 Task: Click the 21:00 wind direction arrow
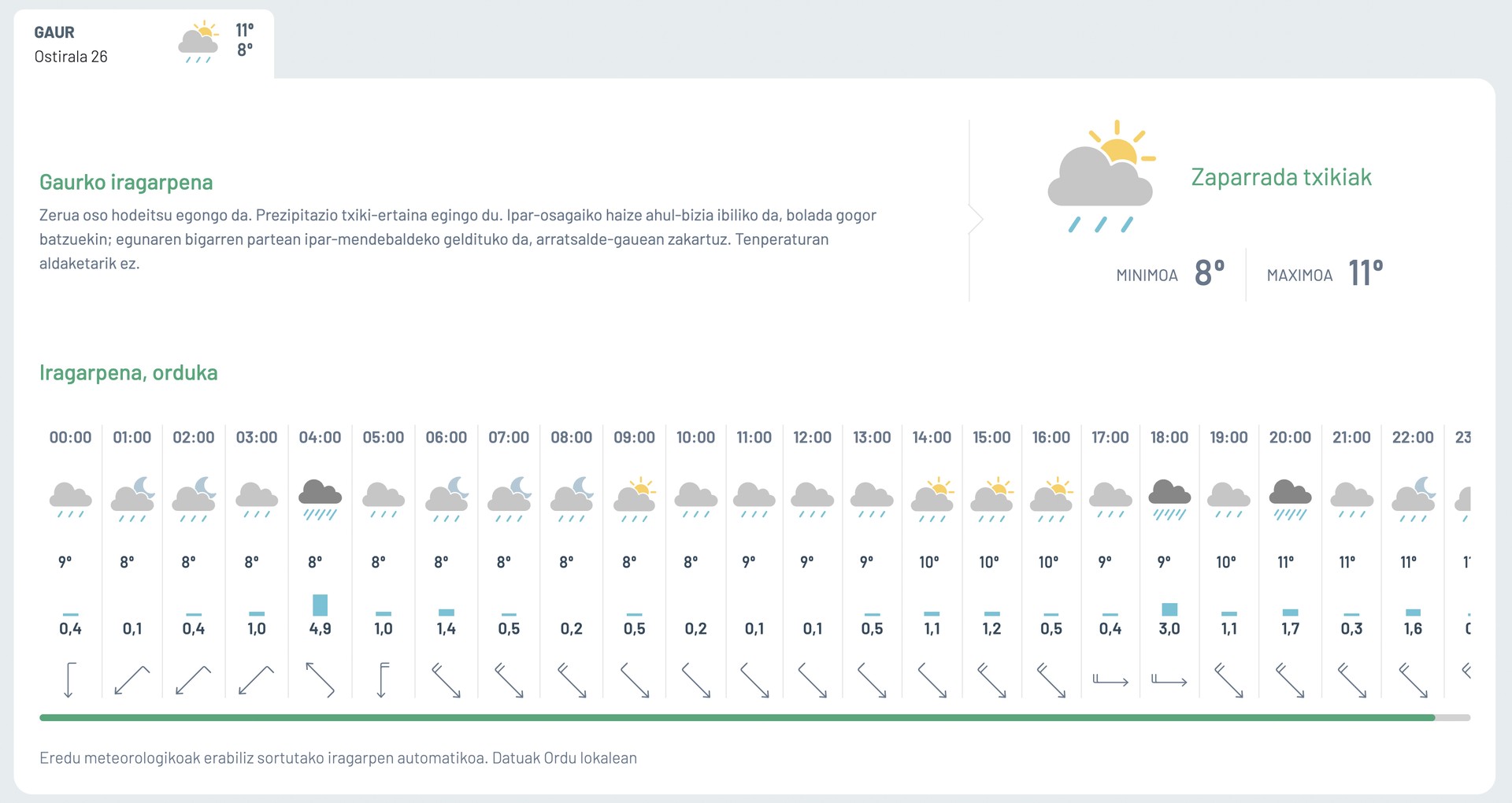[x=1352, y=680]
